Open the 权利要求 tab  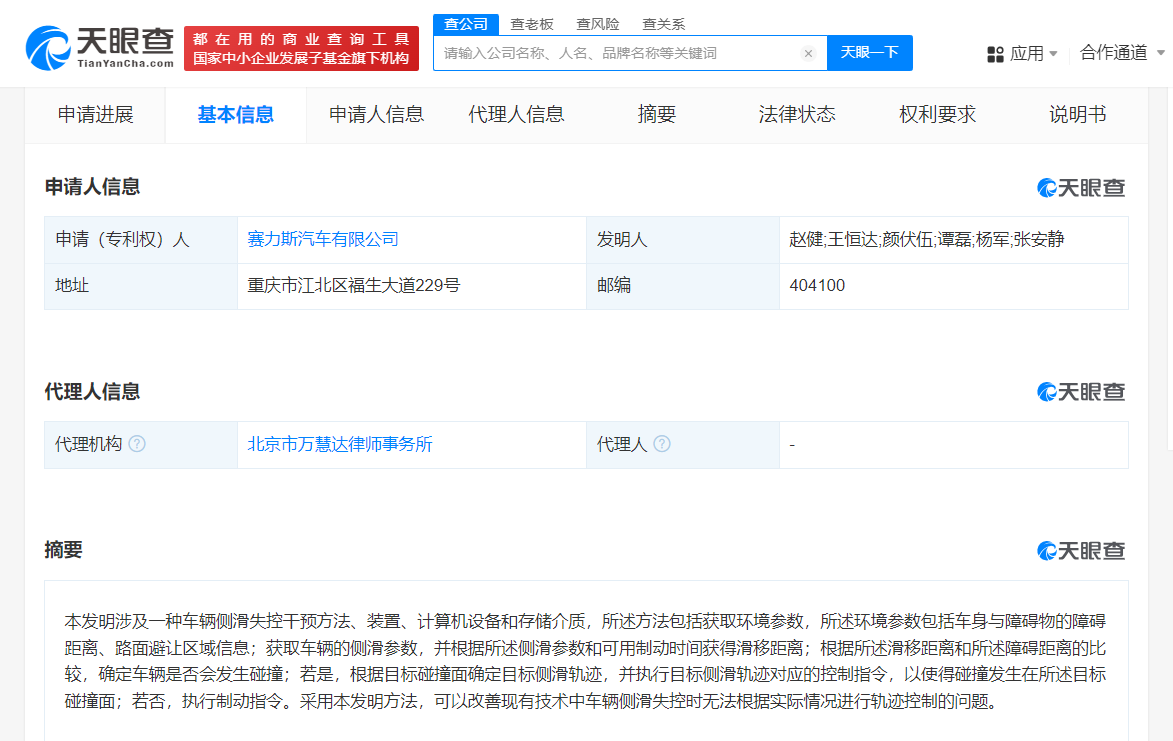point(937,115)
